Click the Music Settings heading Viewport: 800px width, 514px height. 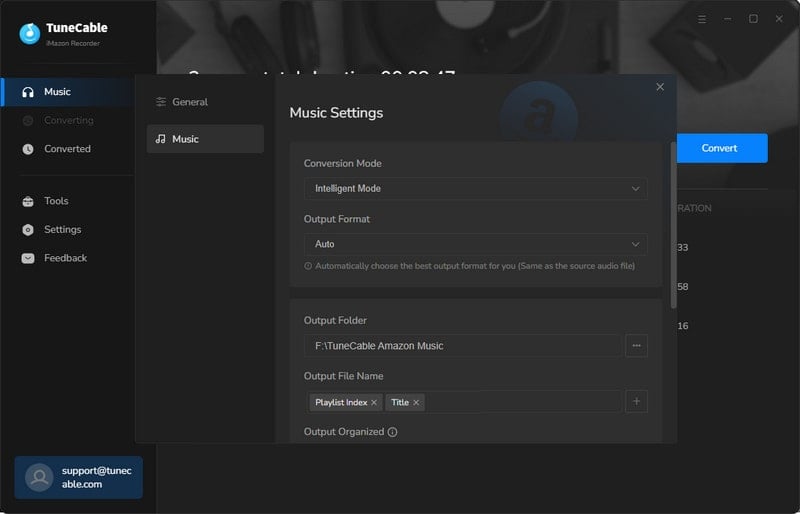tap(336, 113)
